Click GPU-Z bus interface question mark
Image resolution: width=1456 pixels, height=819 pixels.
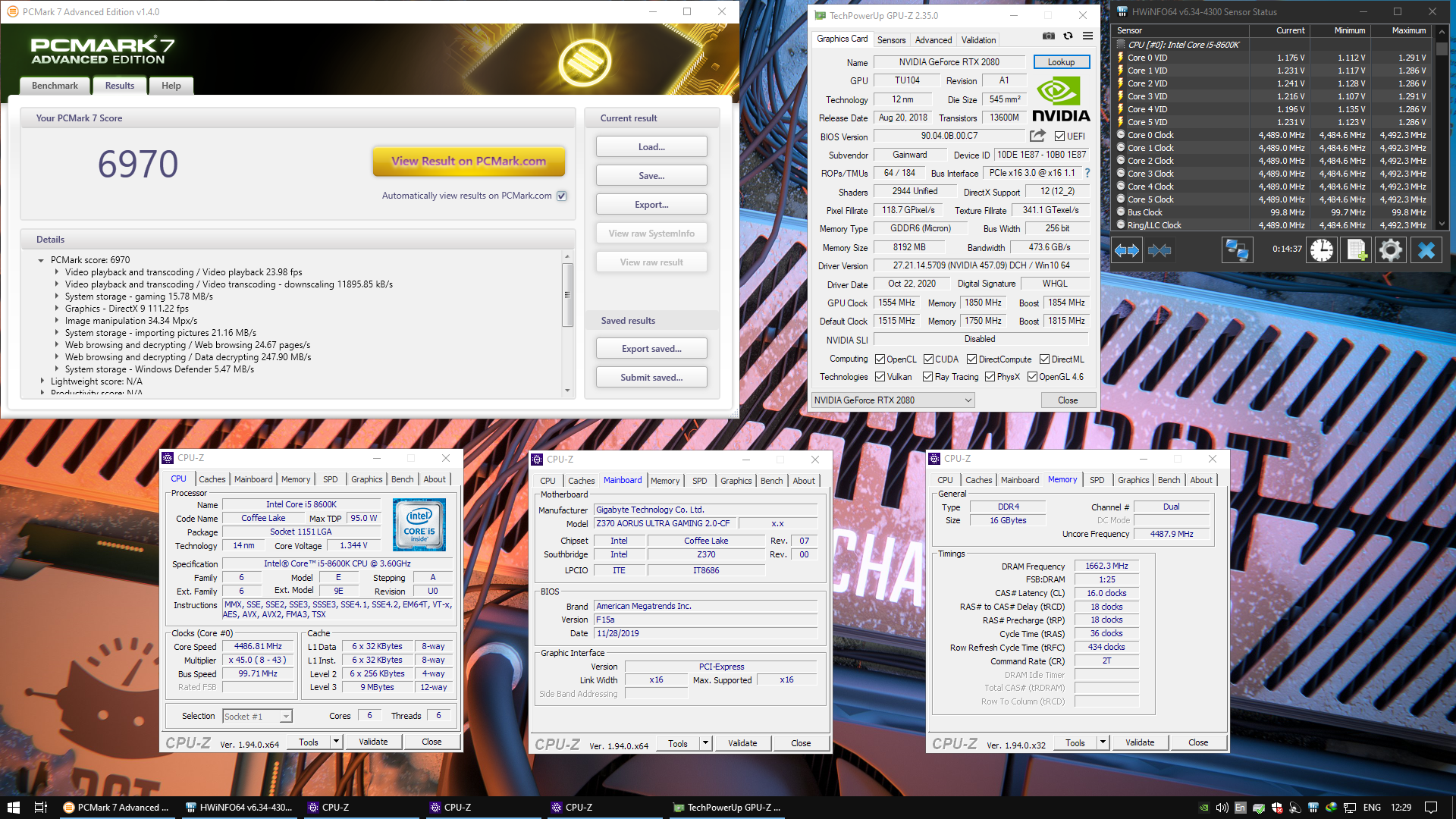1087,173
